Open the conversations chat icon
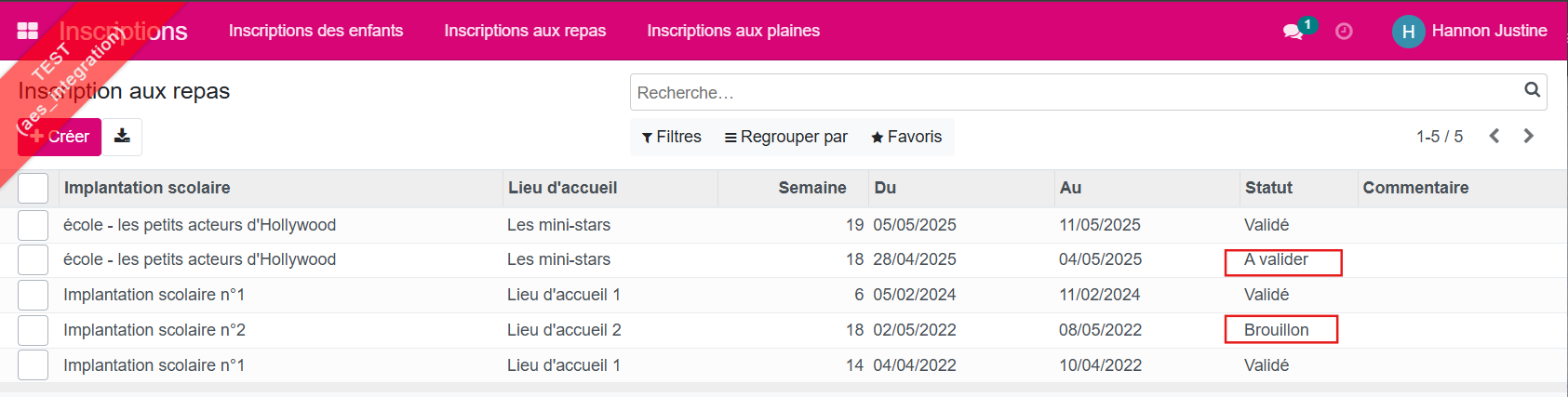 click(1293, 32)
